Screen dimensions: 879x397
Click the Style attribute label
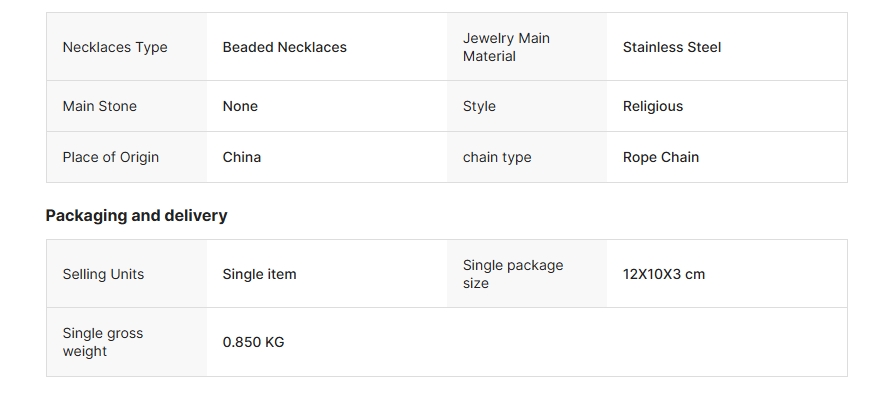coord(479,106)
